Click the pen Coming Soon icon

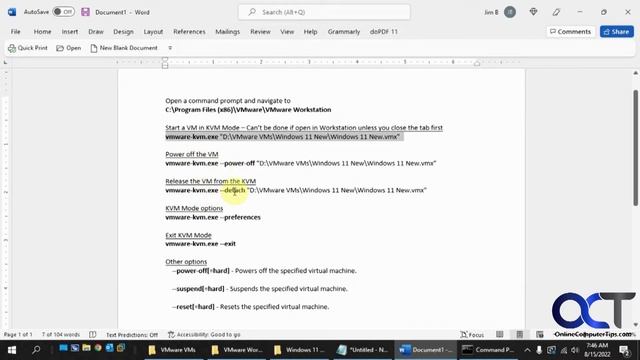pos(556,12)
